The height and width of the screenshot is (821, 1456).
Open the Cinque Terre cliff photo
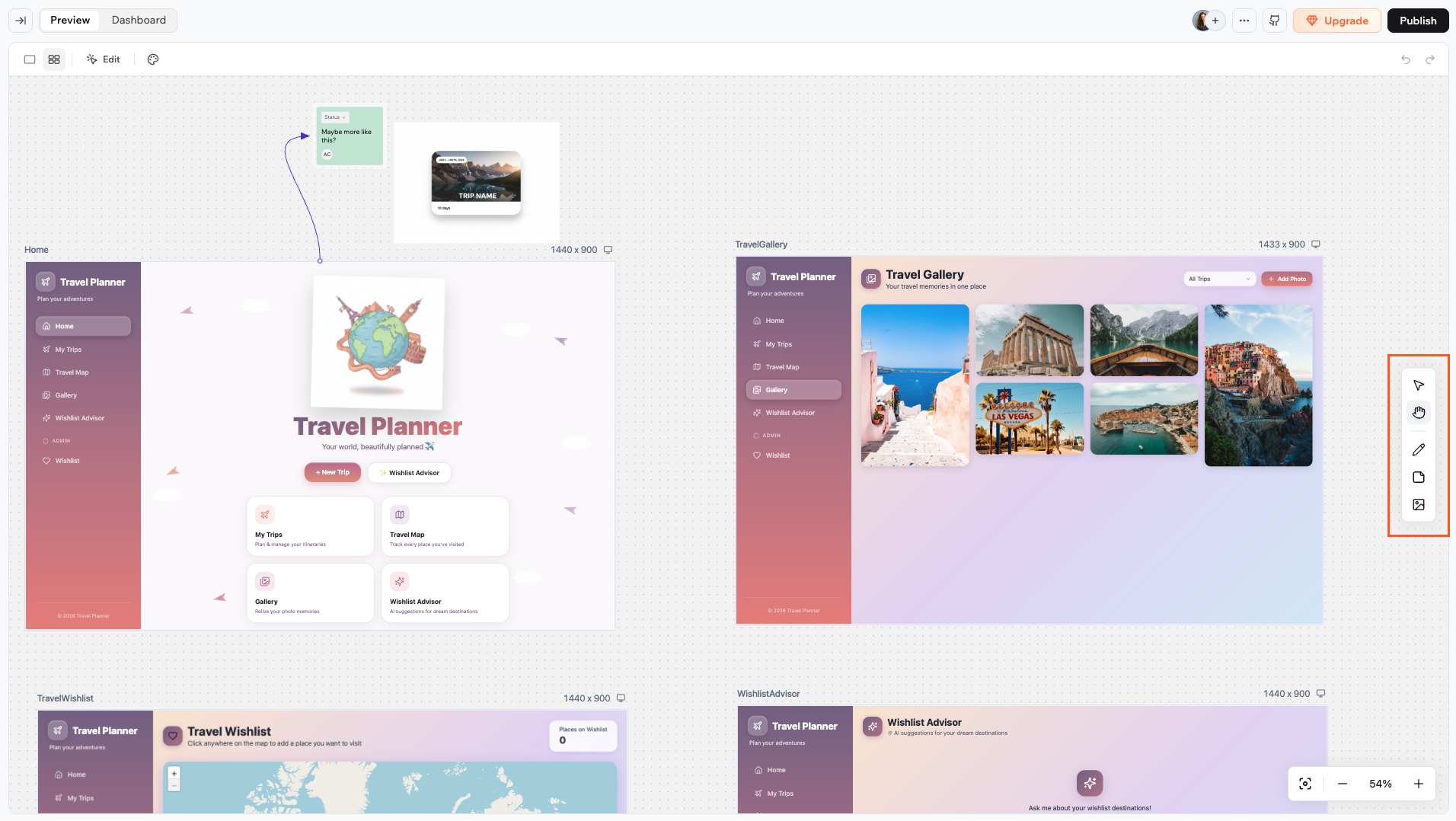point(1259,385)
